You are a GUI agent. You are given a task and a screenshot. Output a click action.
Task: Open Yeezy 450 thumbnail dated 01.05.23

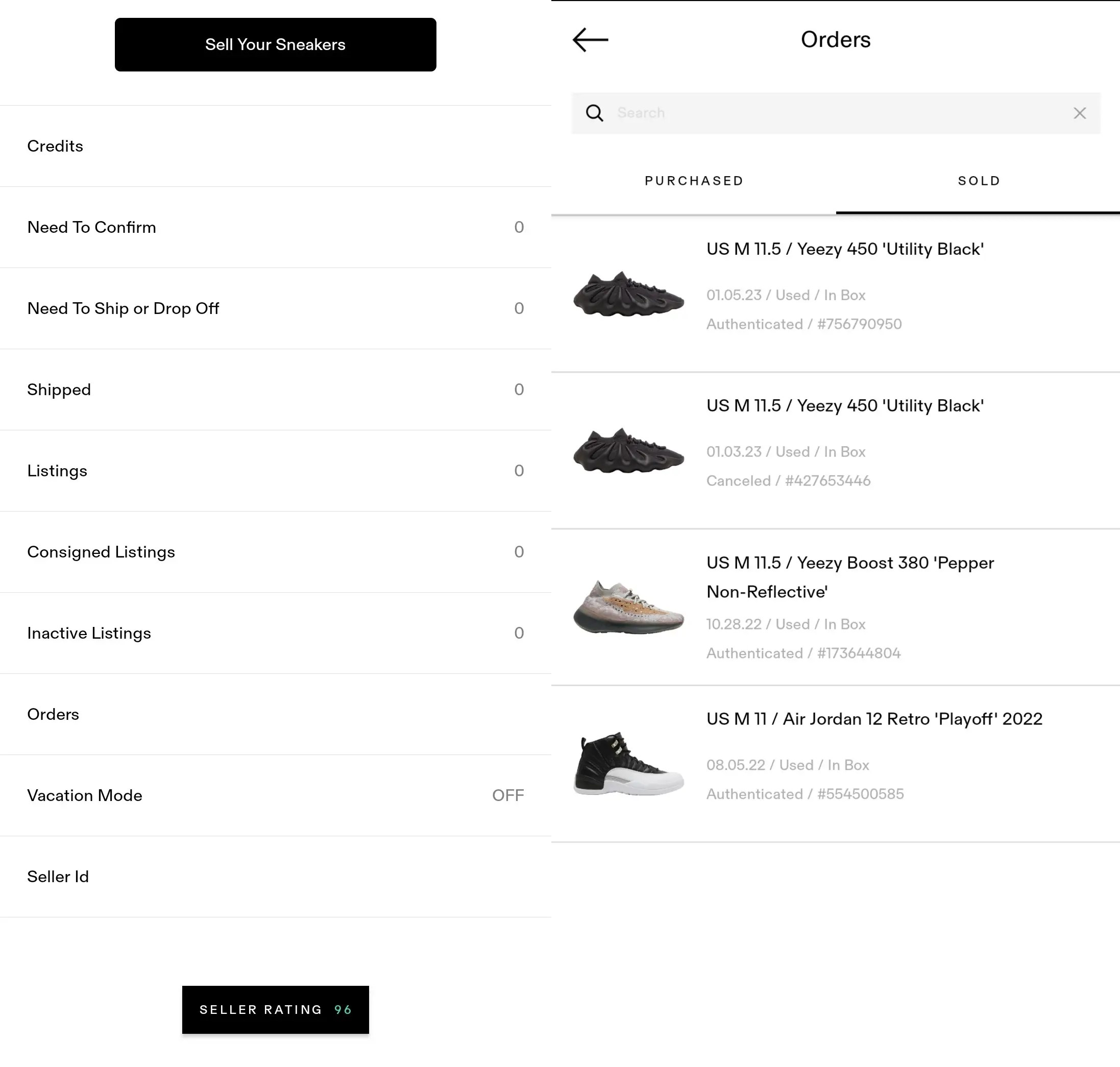pos(628,294)
